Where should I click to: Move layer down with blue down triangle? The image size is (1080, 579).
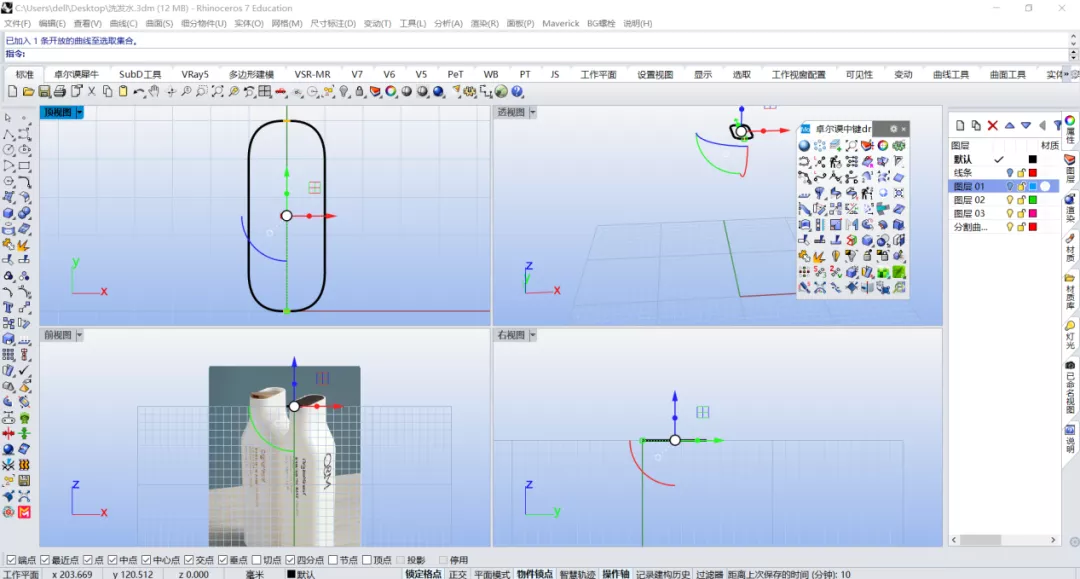click(1026, 125)
